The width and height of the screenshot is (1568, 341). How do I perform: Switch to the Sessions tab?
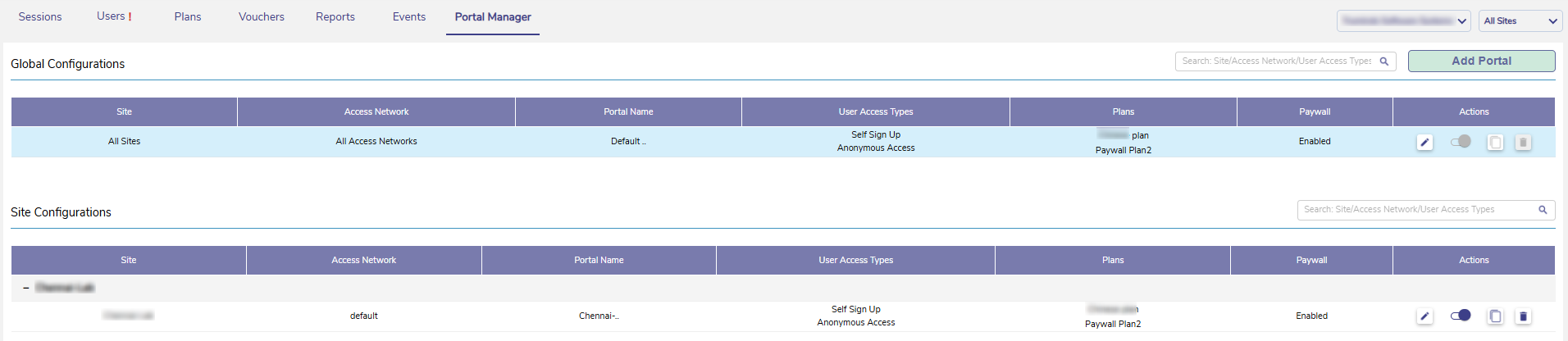click(40, 17)
